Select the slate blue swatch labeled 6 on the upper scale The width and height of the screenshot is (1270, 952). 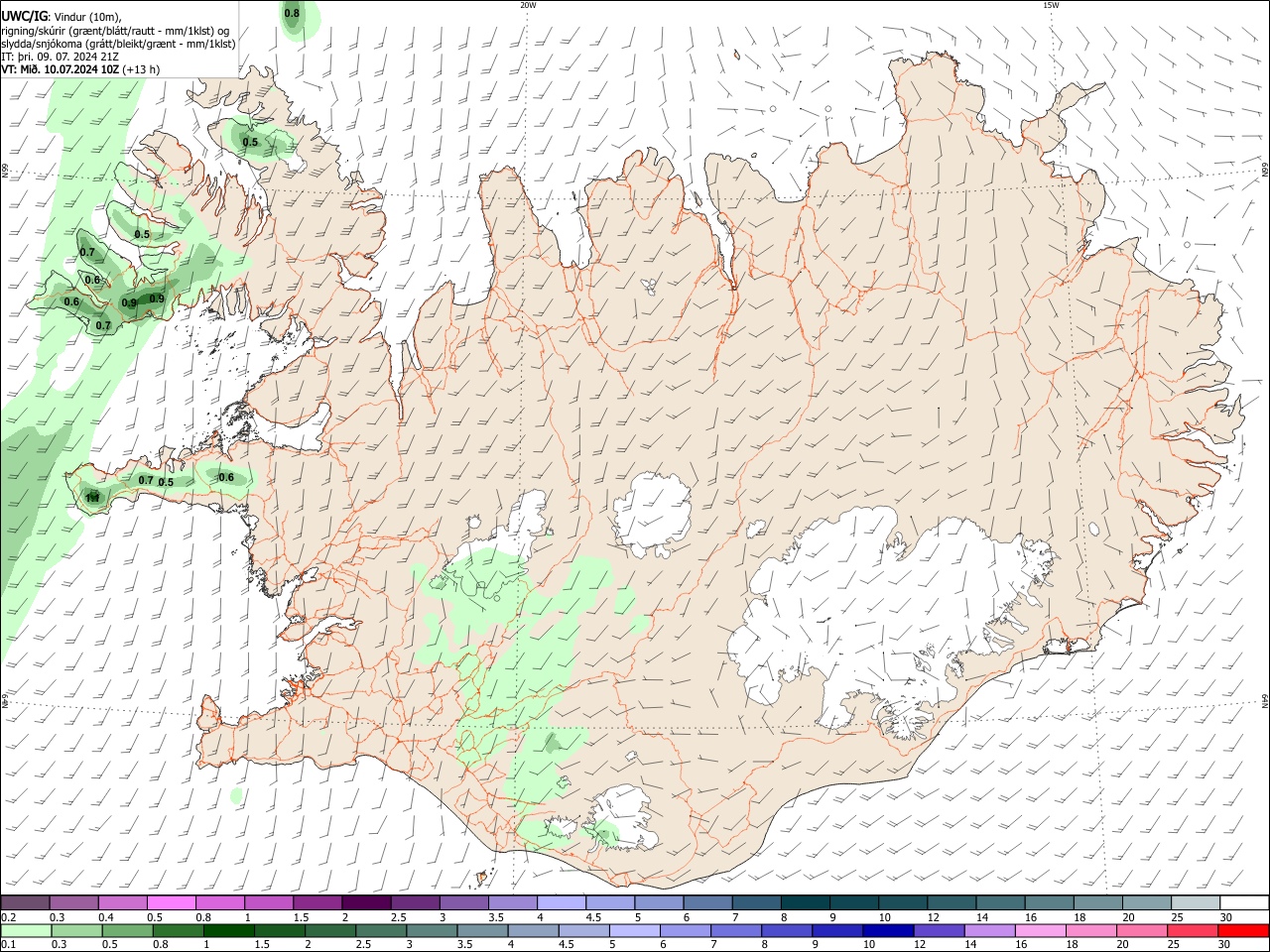tap(707, 902)
